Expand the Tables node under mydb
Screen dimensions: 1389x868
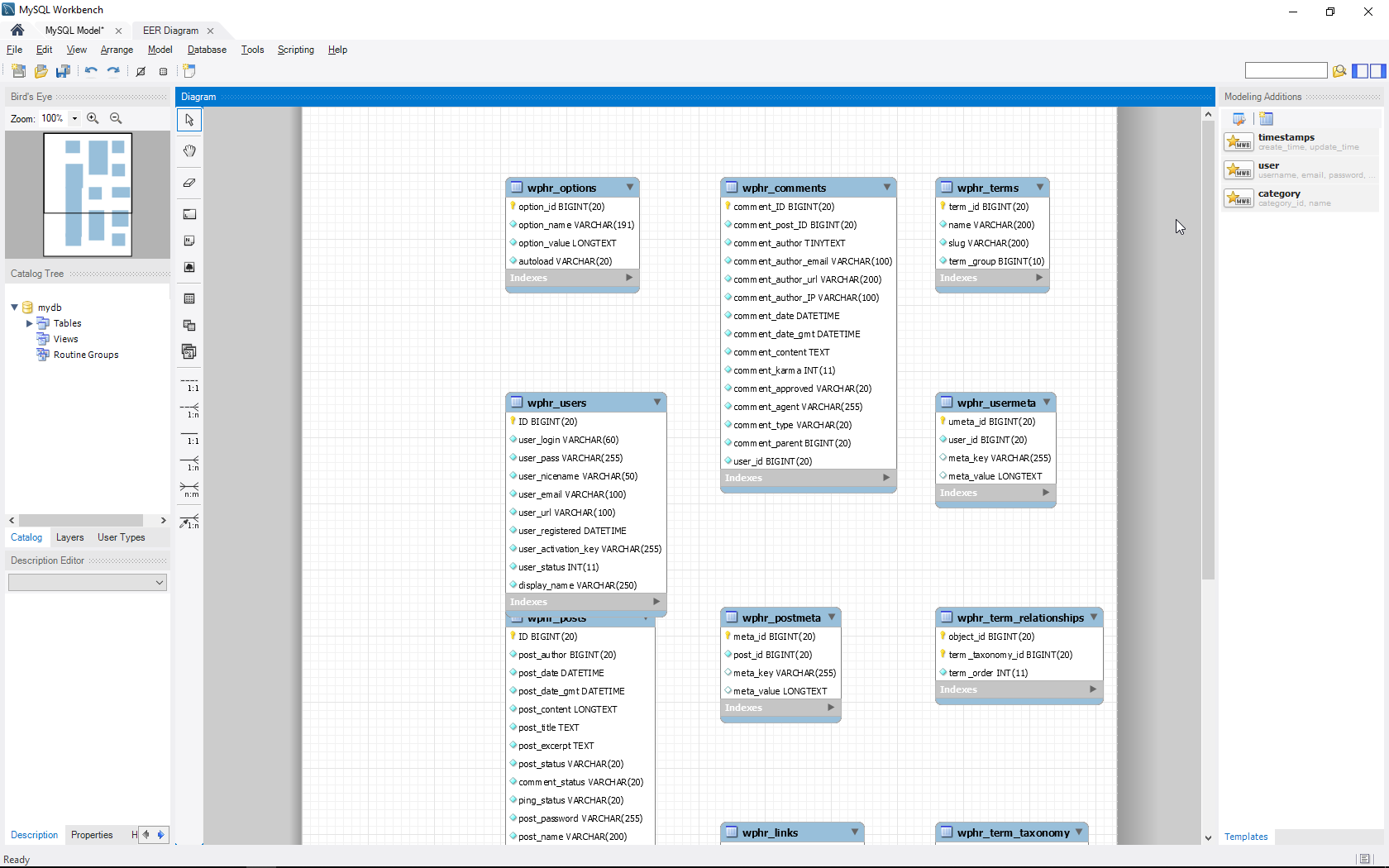(29, 323)
